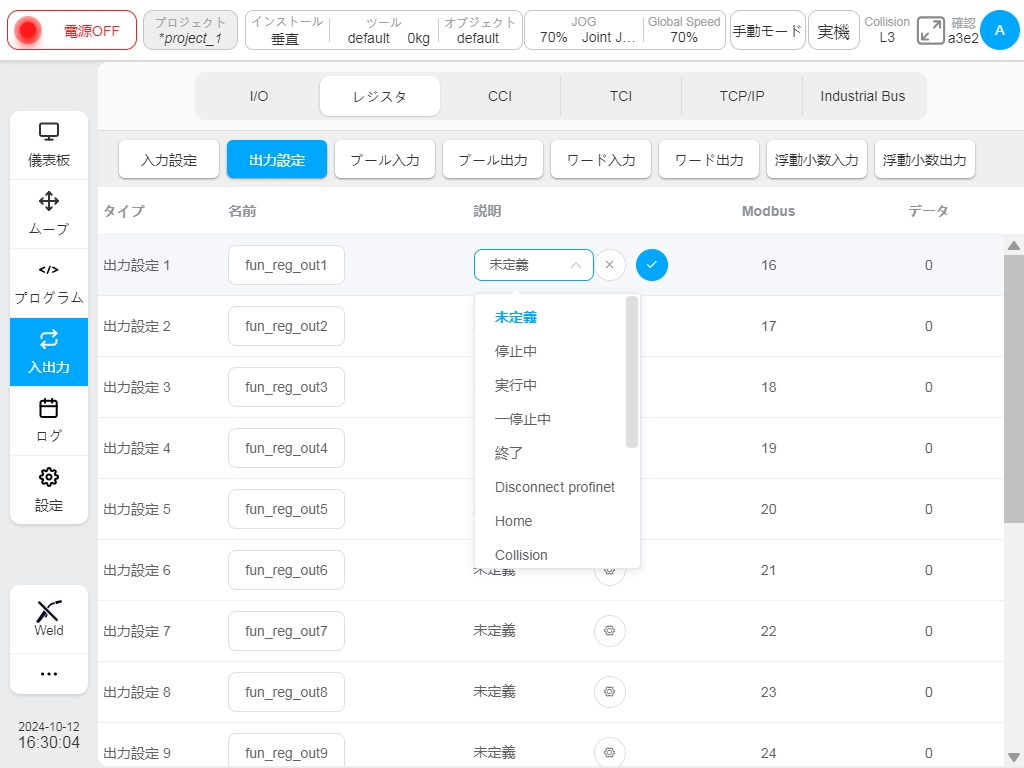Click the red power OFF indicator

[x=27, y=31]
